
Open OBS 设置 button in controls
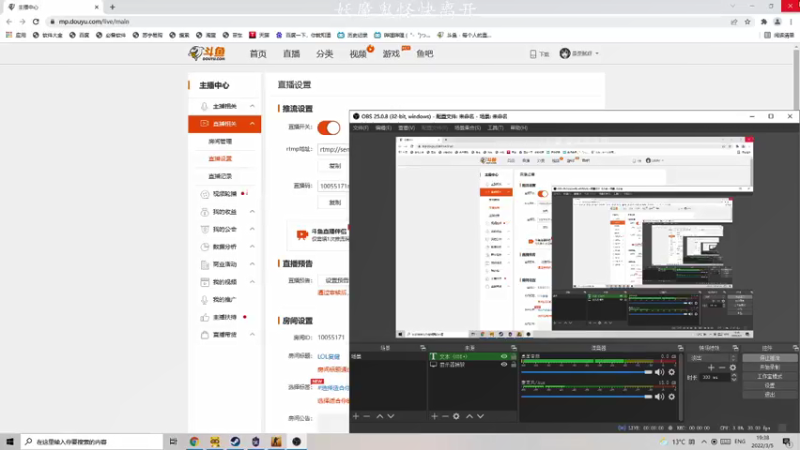[x=769, y=386]
